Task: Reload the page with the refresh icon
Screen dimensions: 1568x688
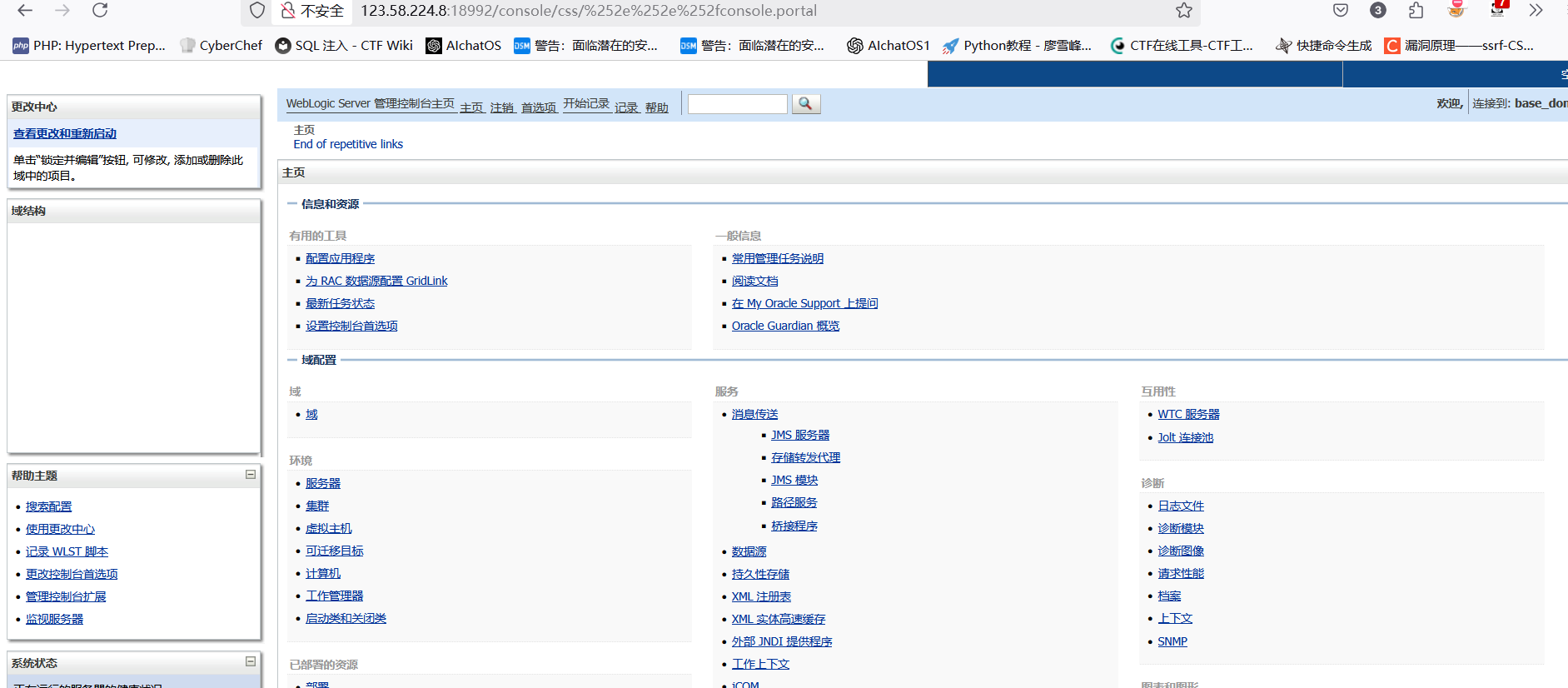Action: 100,11
